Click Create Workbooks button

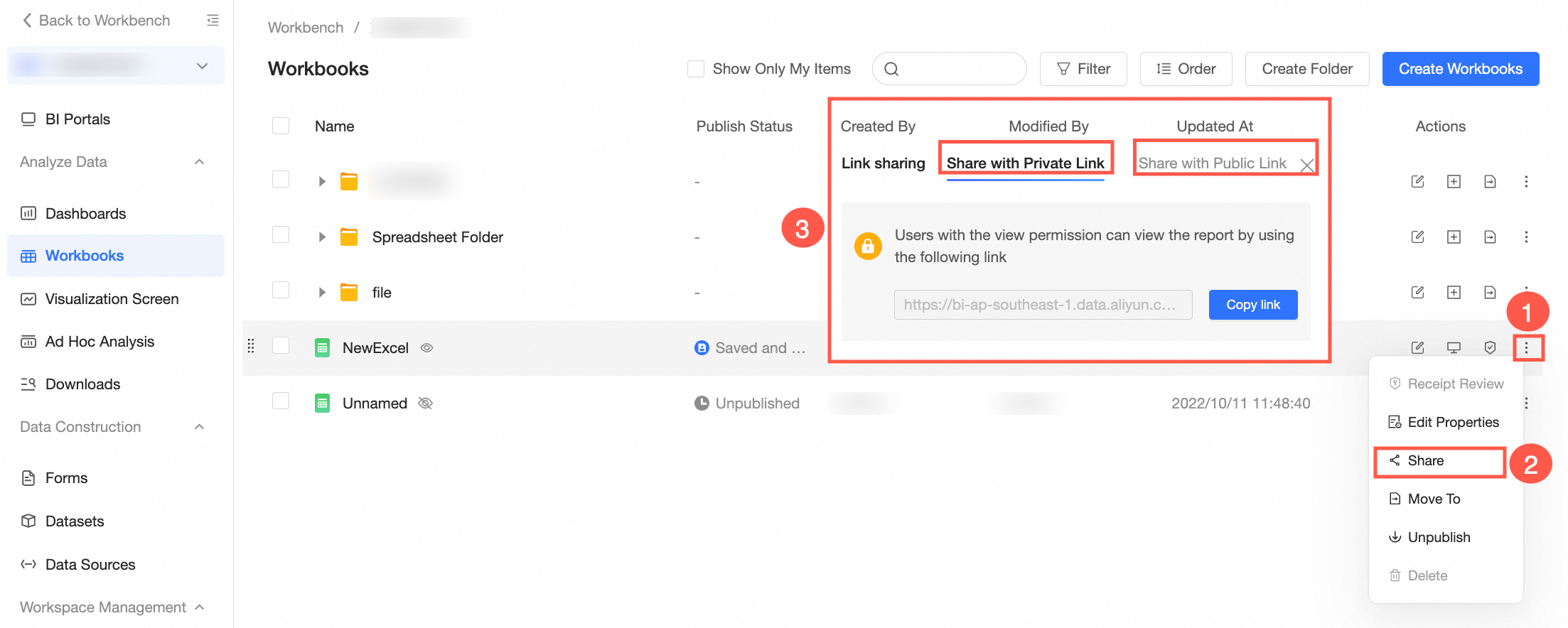(x=1460, y=69)
